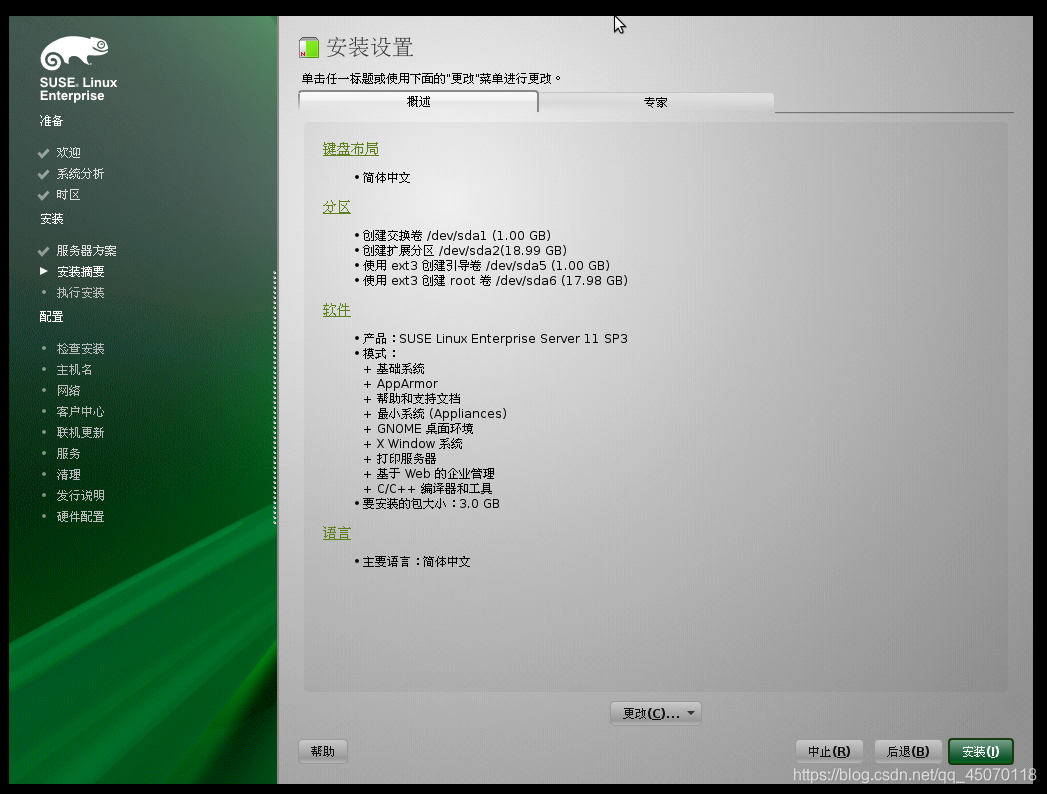Go back with the 后退(B) button
Screen dimensions: 1047x794
(x=907, y=751)
